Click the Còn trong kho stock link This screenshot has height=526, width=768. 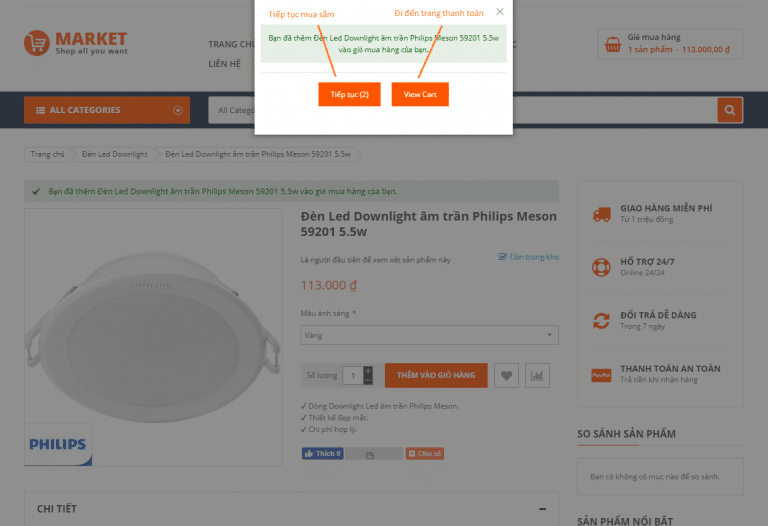click(529, 257)
